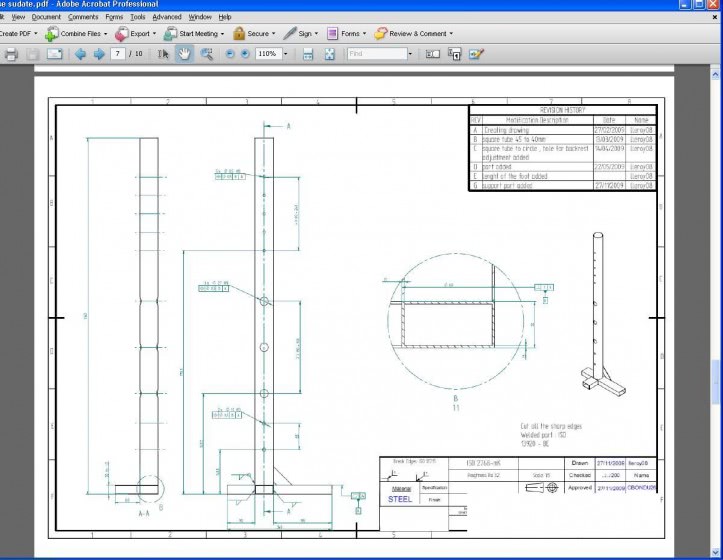Go to next page arrow
The width and height of the screenshot is (723, 560).
(99, 54)
